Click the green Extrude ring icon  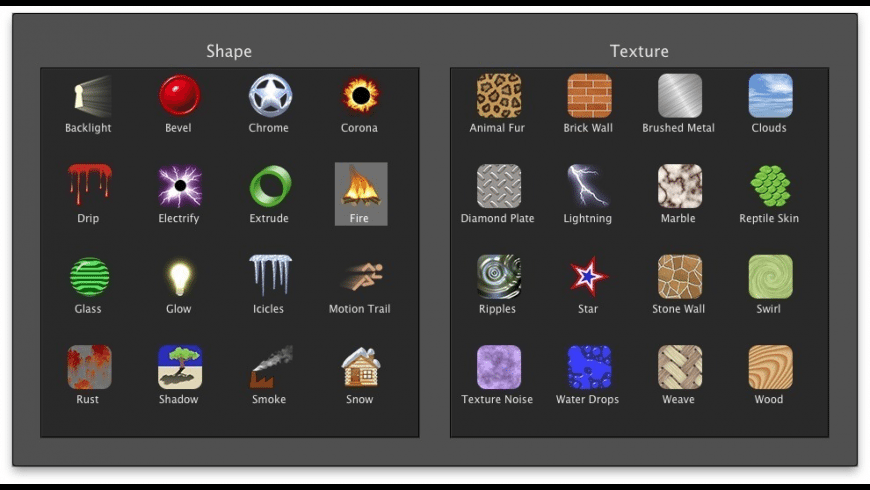coord(270,186)
